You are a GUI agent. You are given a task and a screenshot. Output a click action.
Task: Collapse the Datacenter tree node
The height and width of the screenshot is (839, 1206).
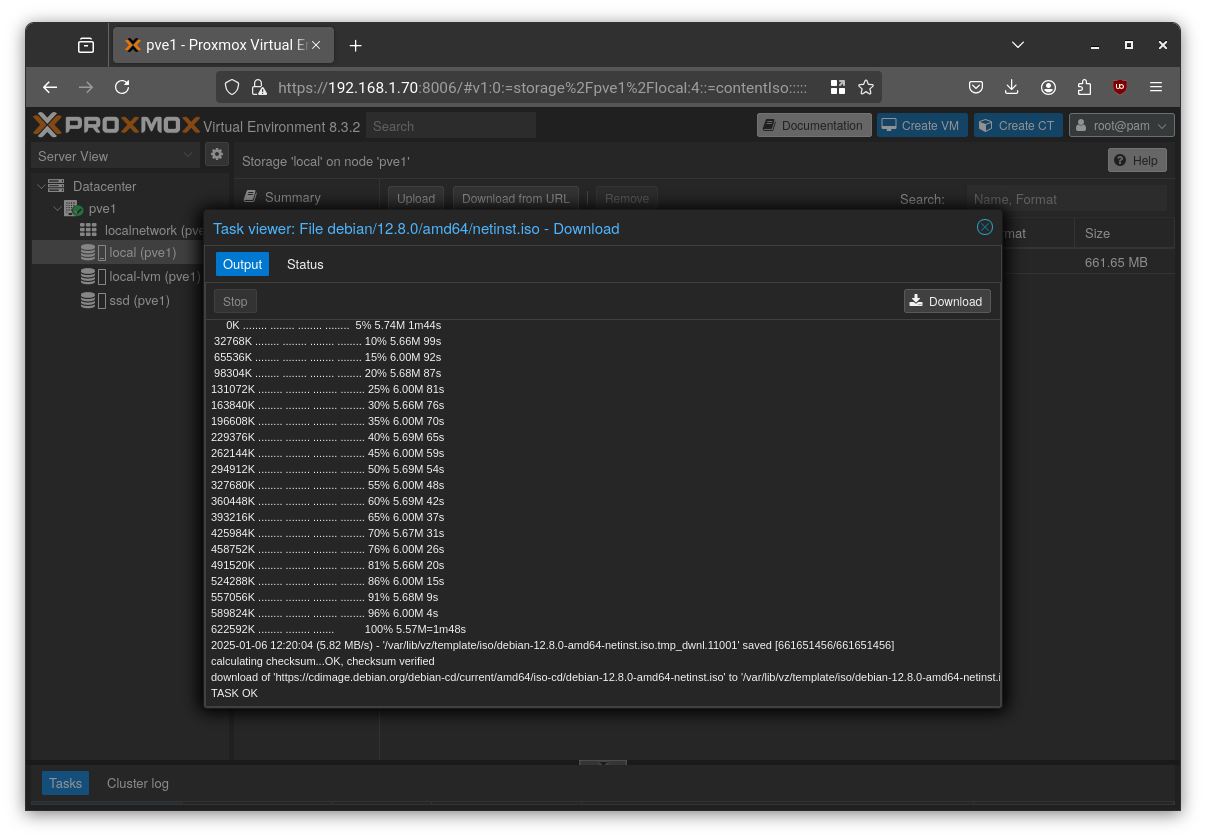click(x=42, y=186)
